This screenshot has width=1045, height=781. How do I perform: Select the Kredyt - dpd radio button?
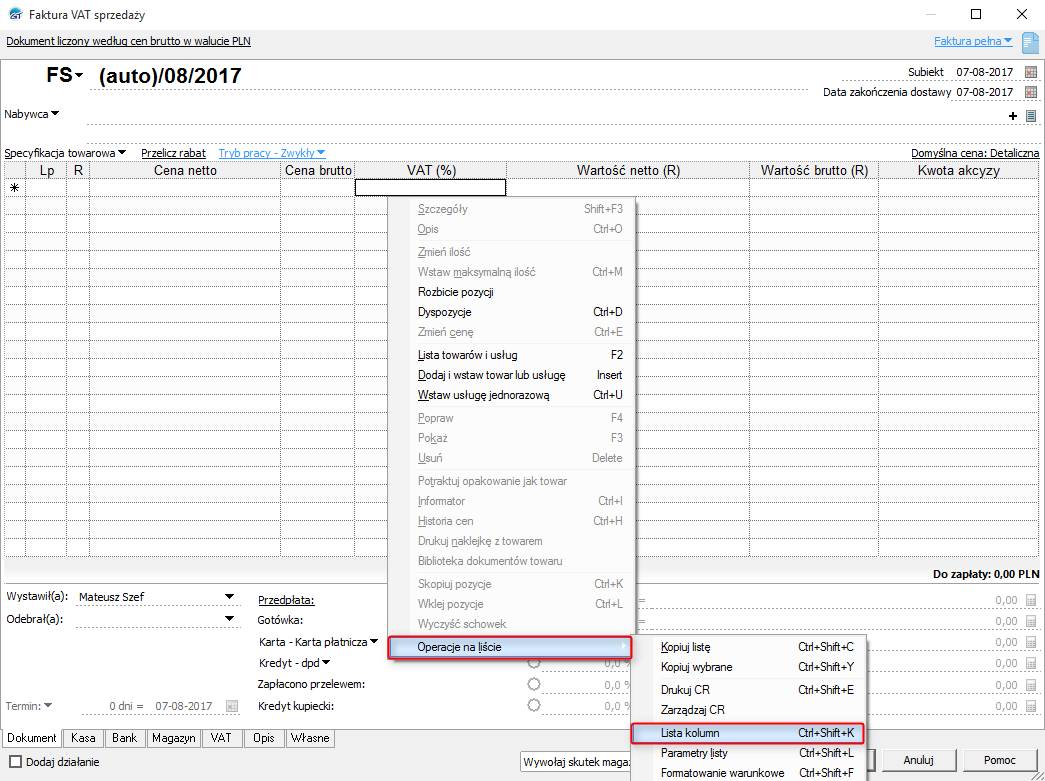pos(534,663)
